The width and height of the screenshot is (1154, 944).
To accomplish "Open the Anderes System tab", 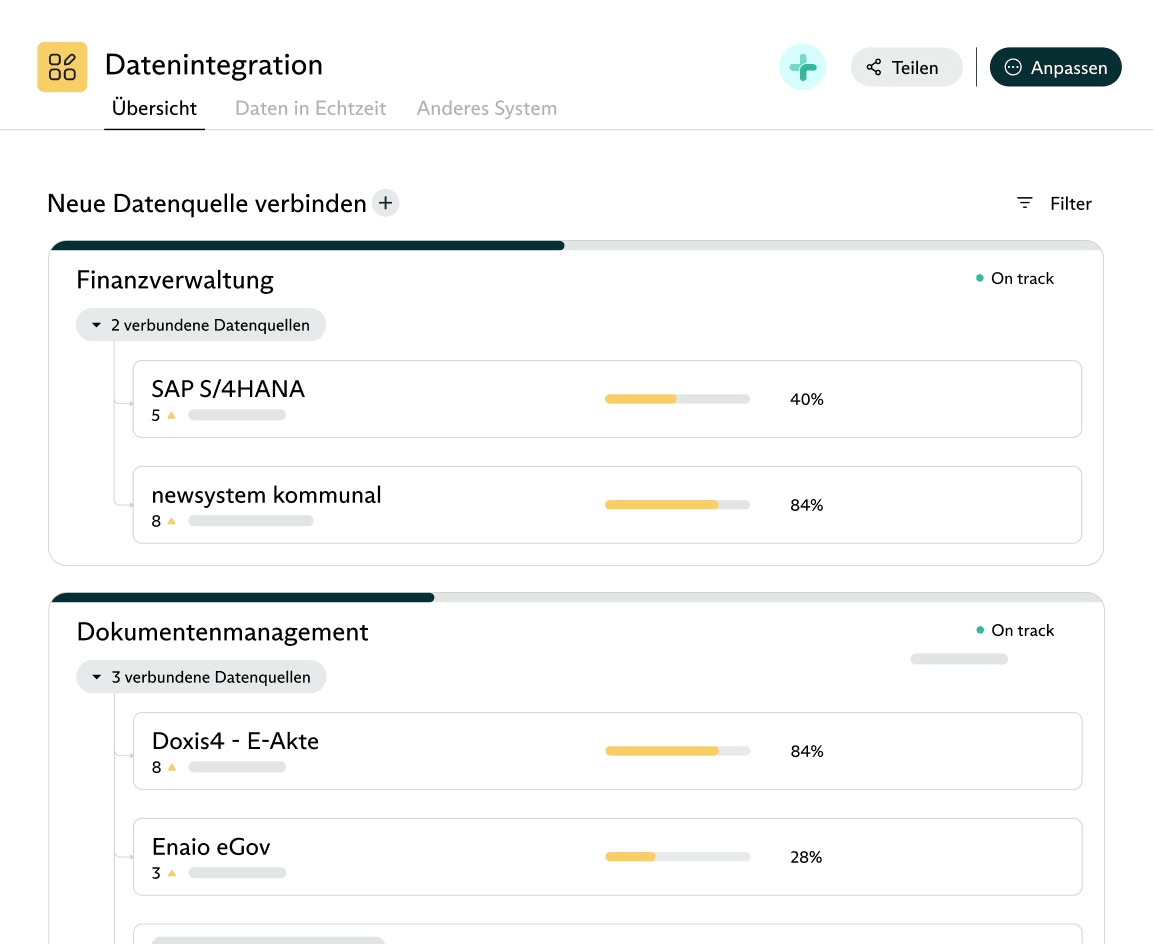I will pyautogui.click(x=486, y=108).
